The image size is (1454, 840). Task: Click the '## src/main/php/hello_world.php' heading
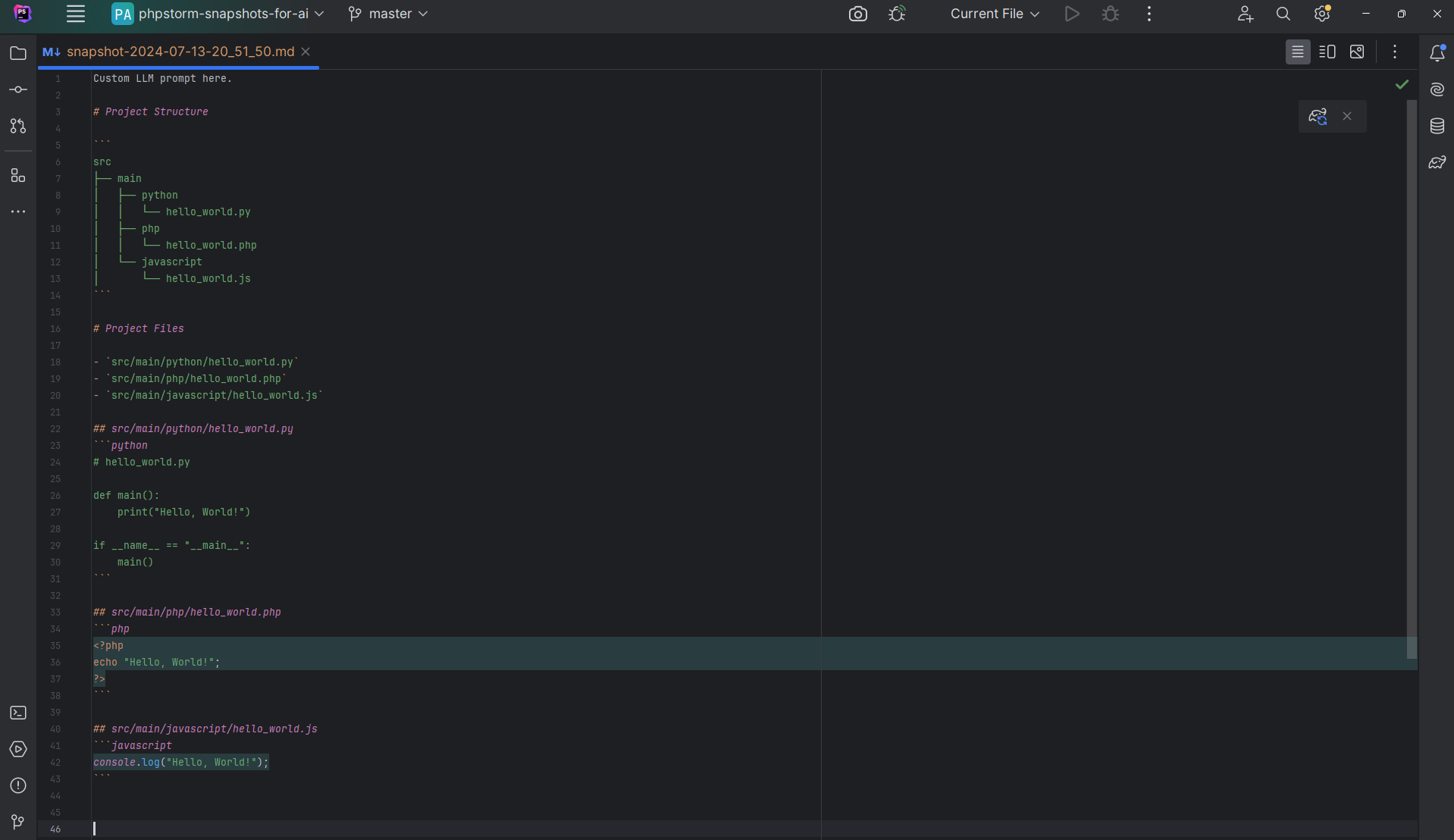(x=186, y=612)
